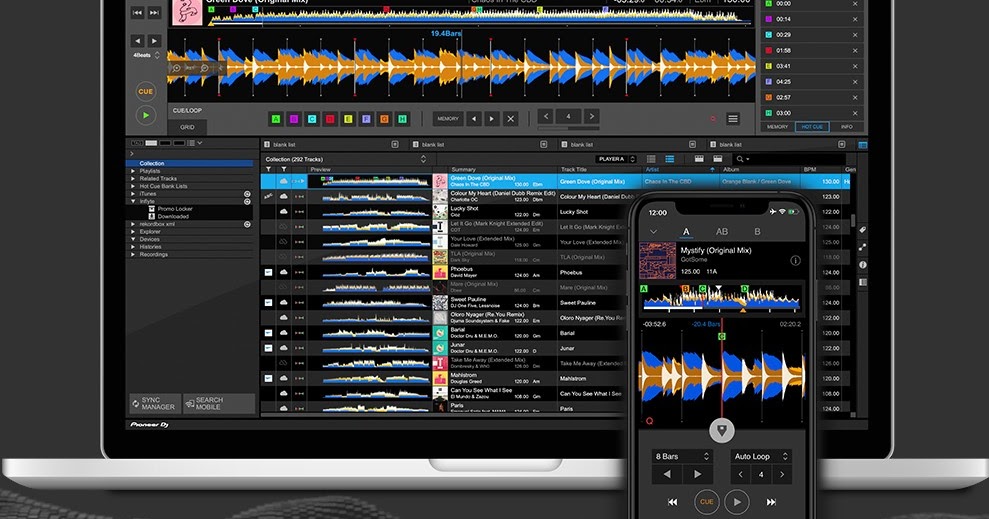Collapse phone player with down chevron

click(653, 231)
